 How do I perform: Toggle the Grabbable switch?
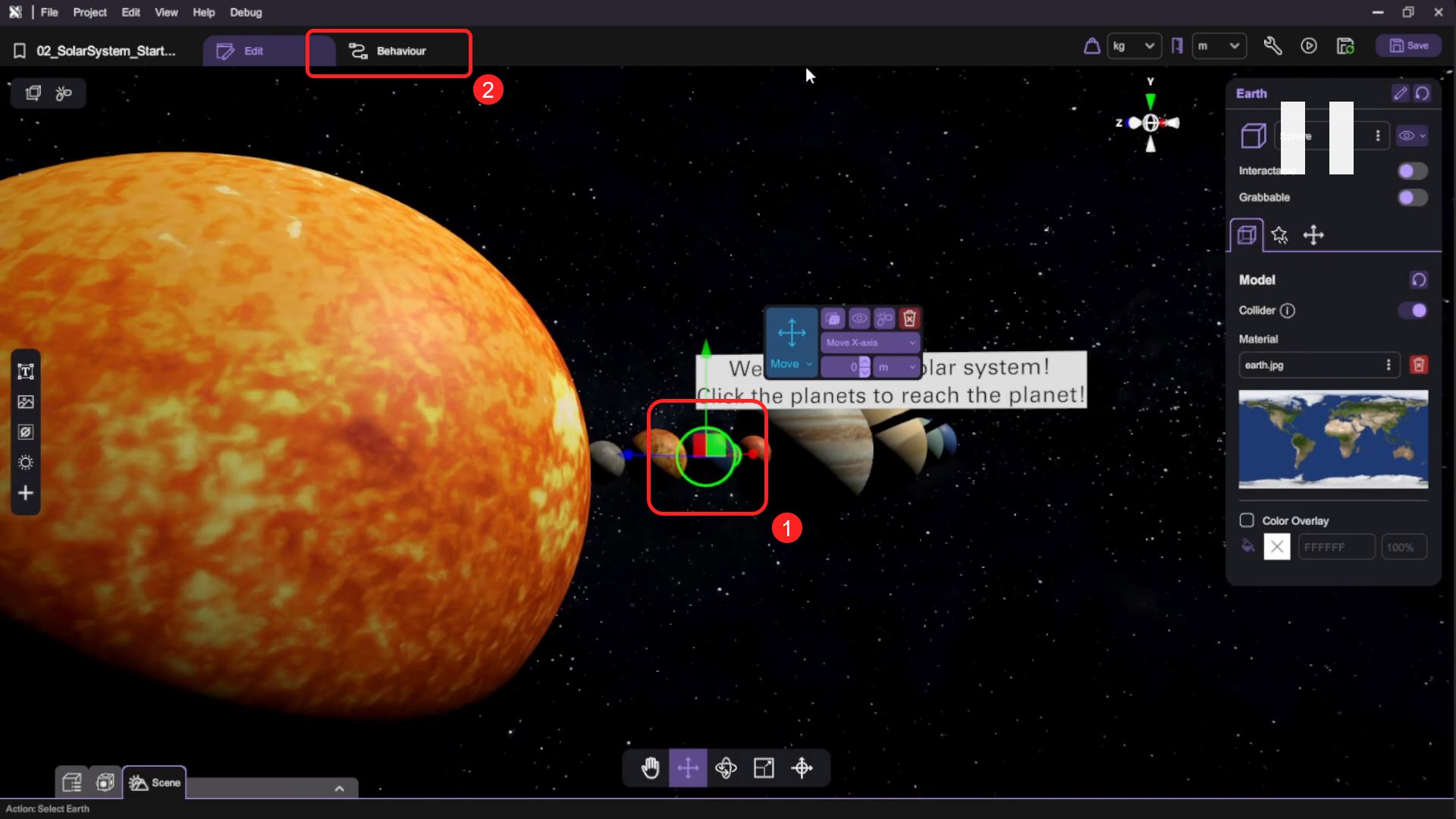tap(1412, 197)
